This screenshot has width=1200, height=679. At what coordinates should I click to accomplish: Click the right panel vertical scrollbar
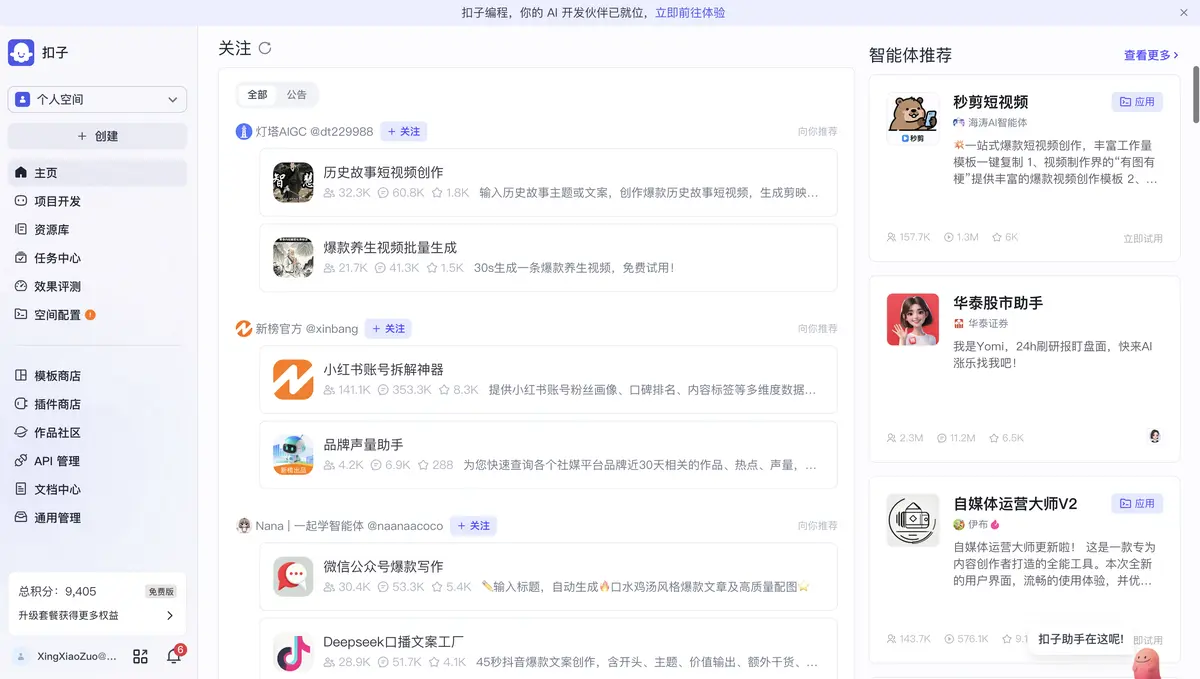tap(1195, 95)
